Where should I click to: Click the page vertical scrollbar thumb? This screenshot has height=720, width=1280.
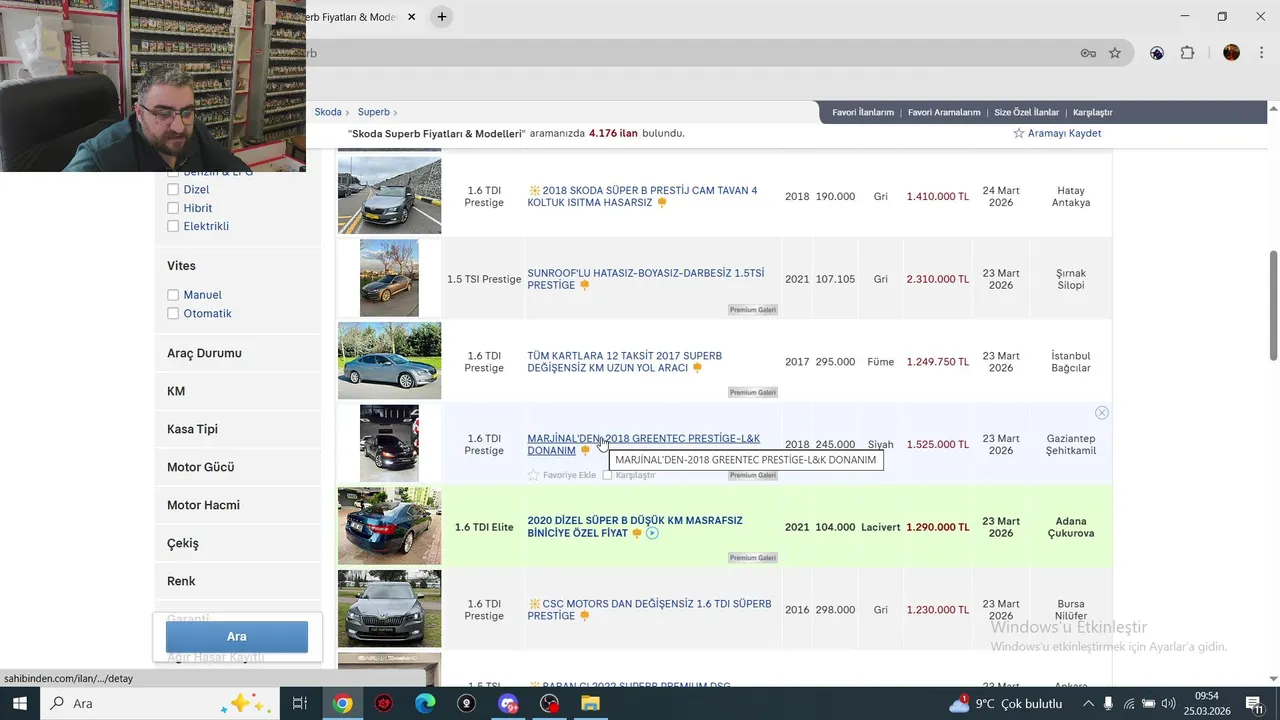[1273, 305]
